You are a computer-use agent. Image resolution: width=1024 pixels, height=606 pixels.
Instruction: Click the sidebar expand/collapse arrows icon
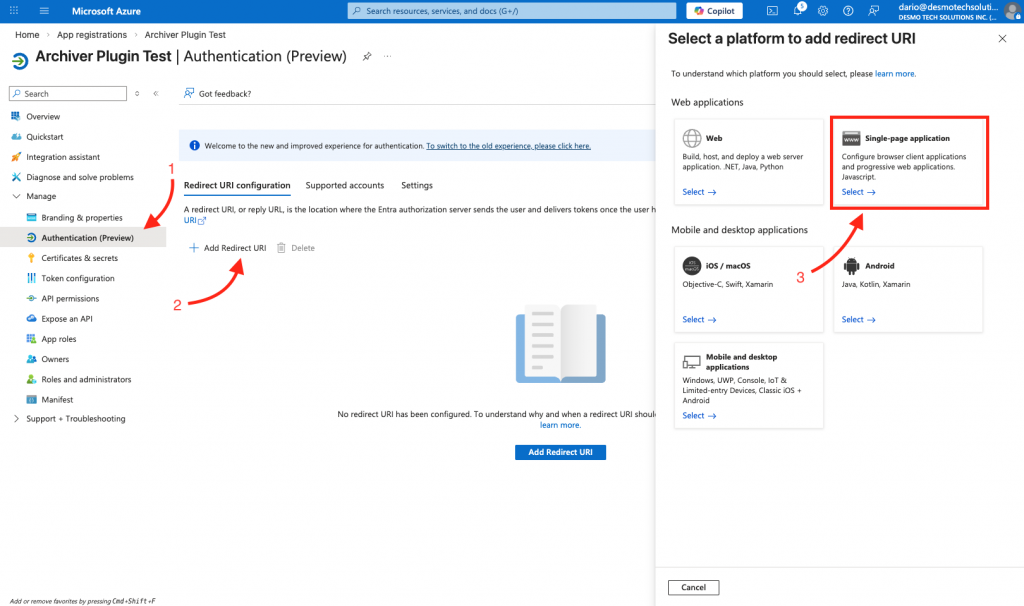tap(137, 93)
